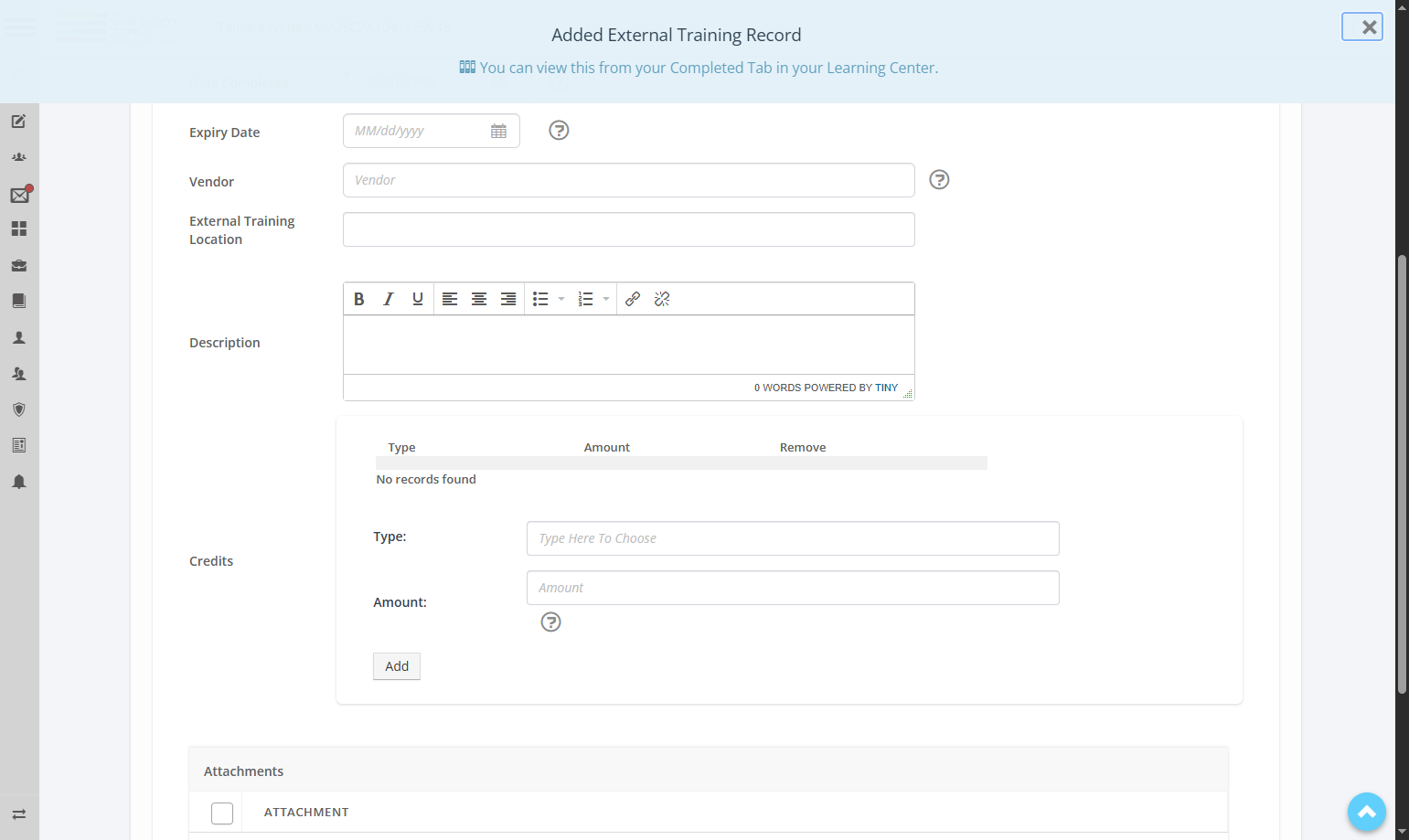
Task: Open the edit/compose sidebar icon
Action: click(x=18, y=121)
